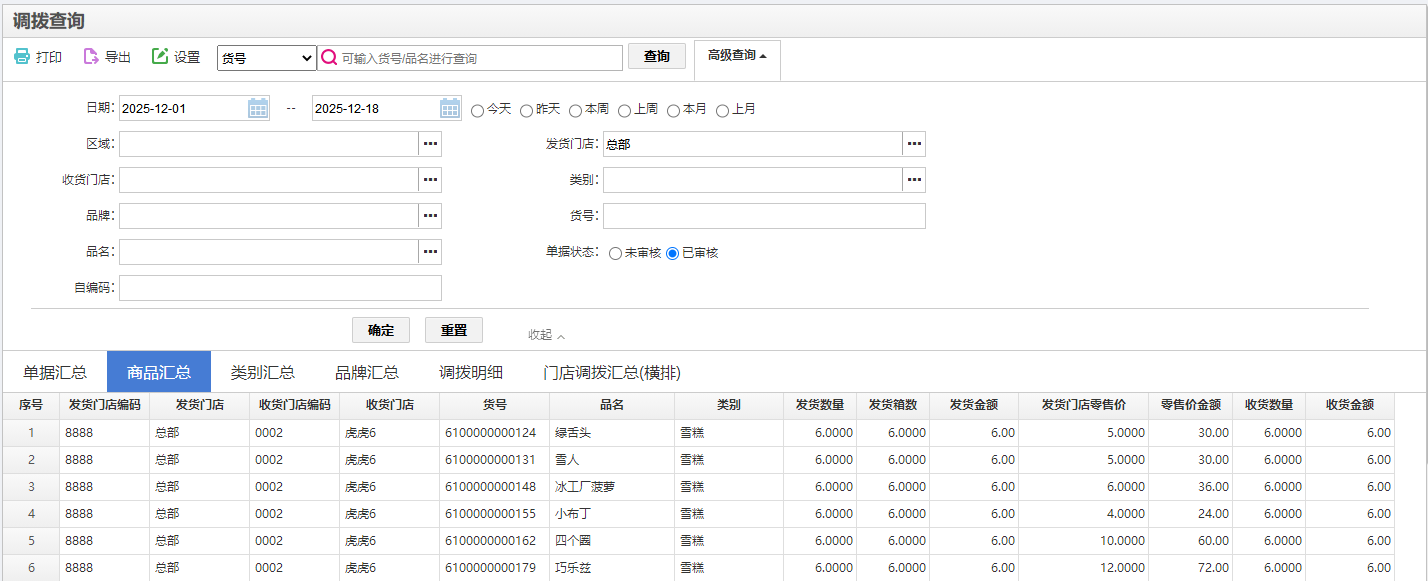Image resolution: width=1428 pixels, height=581 pixels.
Task: Open end date calendar picker
Action: tap(450, 108)
